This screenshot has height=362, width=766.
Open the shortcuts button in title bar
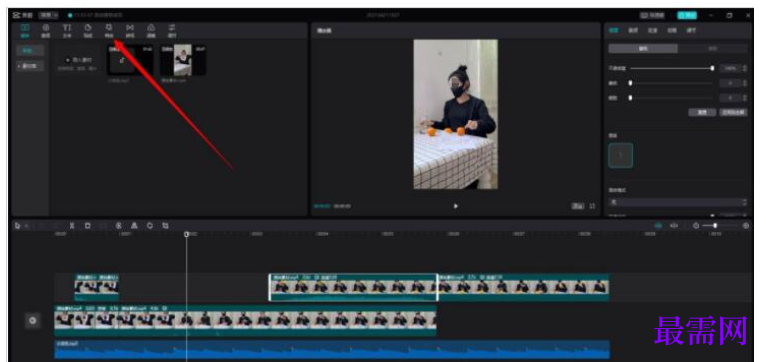click(652, 16)
